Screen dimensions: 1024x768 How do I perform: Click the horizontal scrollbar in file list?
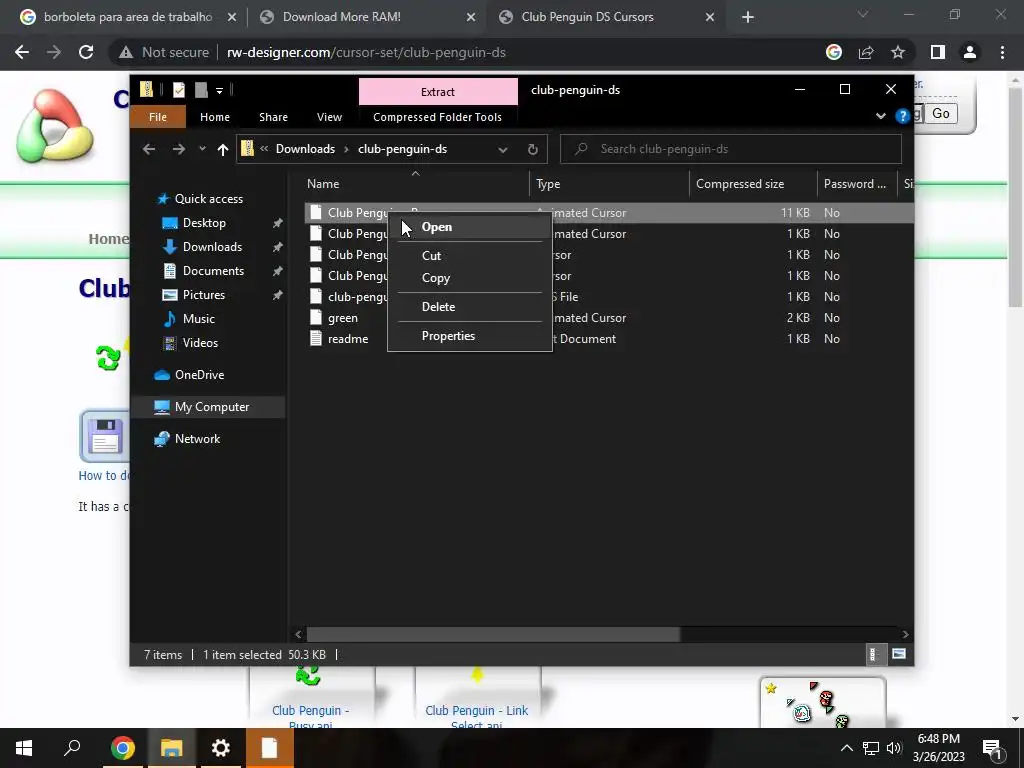[x=493, y=634]
